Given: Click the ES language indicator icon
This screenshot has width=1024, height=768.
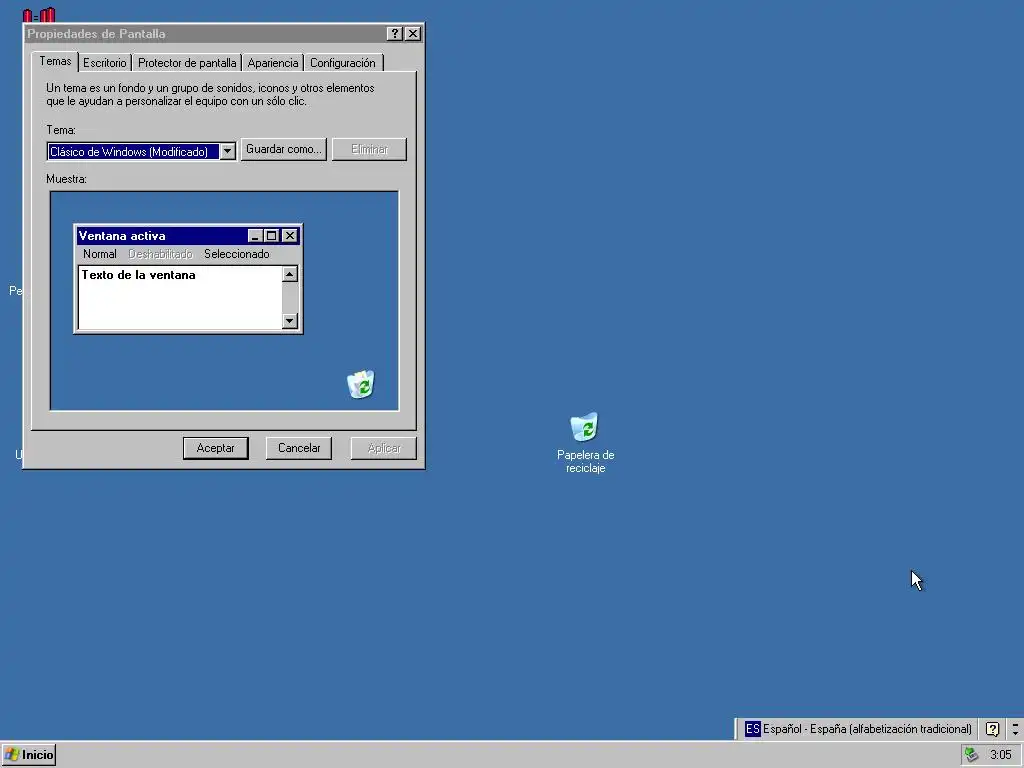Looking at the screenshot, I should coord(752,729).
